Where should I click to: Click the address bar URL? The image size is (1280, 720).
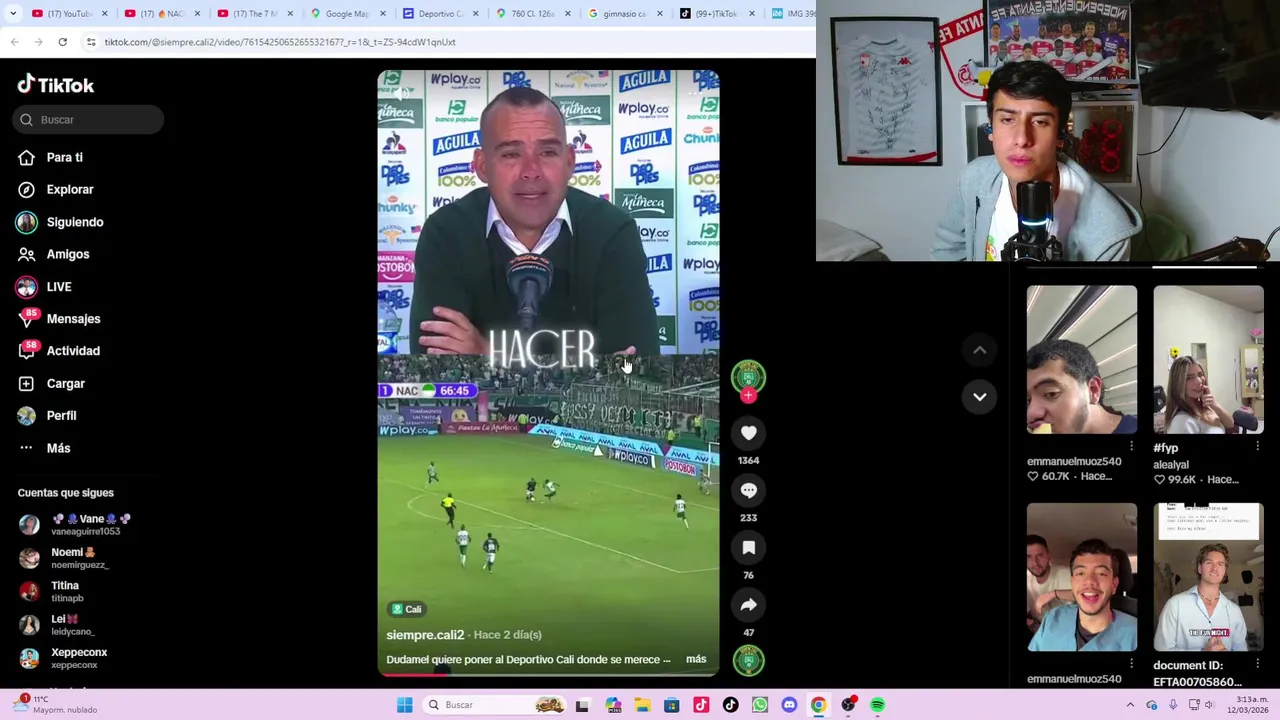pyautogui.click(x=280, y=42)
